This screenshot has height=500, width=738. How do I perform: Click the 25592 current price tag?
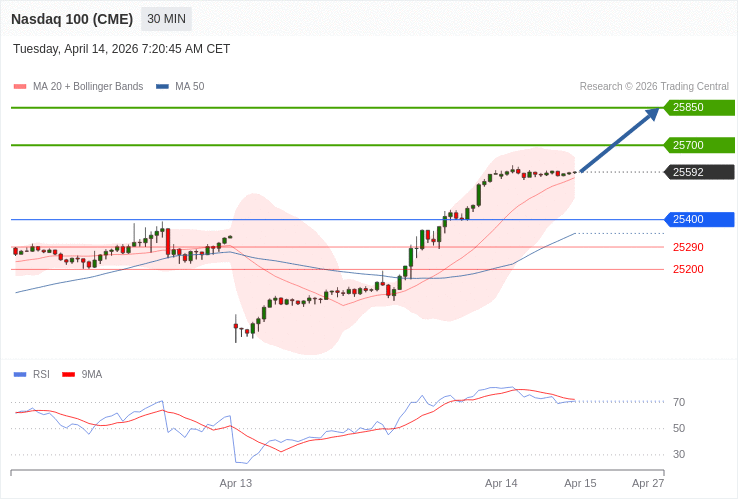[699, 172]
